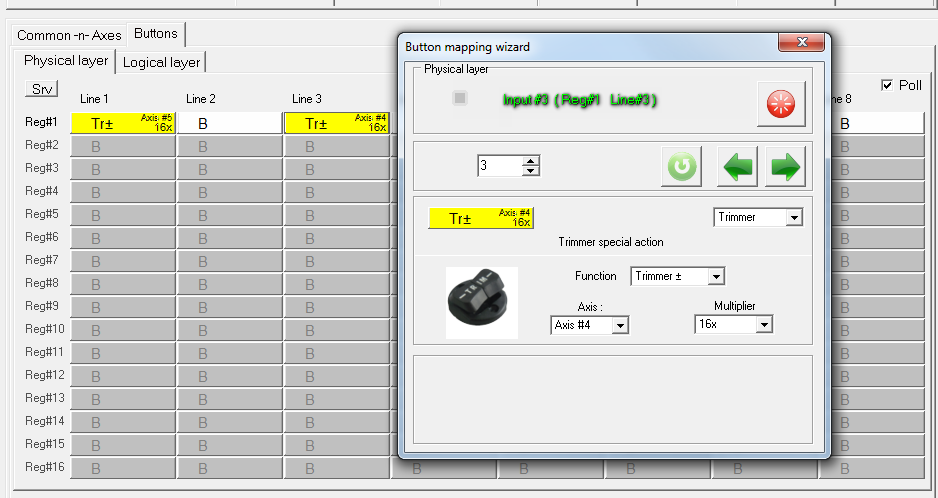
Task: Click Reg#8 B cell in Line 8 column
Action: (x=878, y=284)
